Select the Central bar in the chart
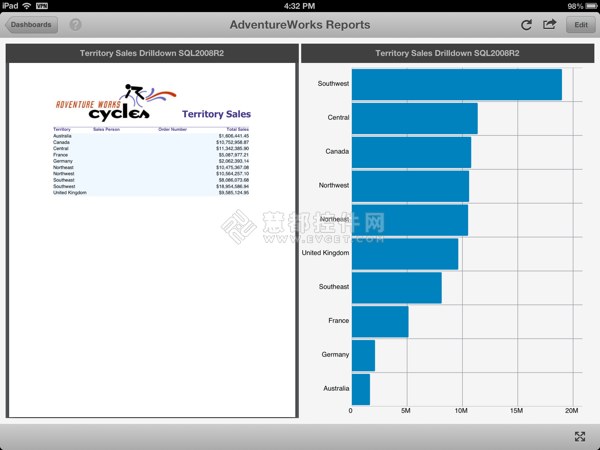600x450 pixels. tap(415, 119)
